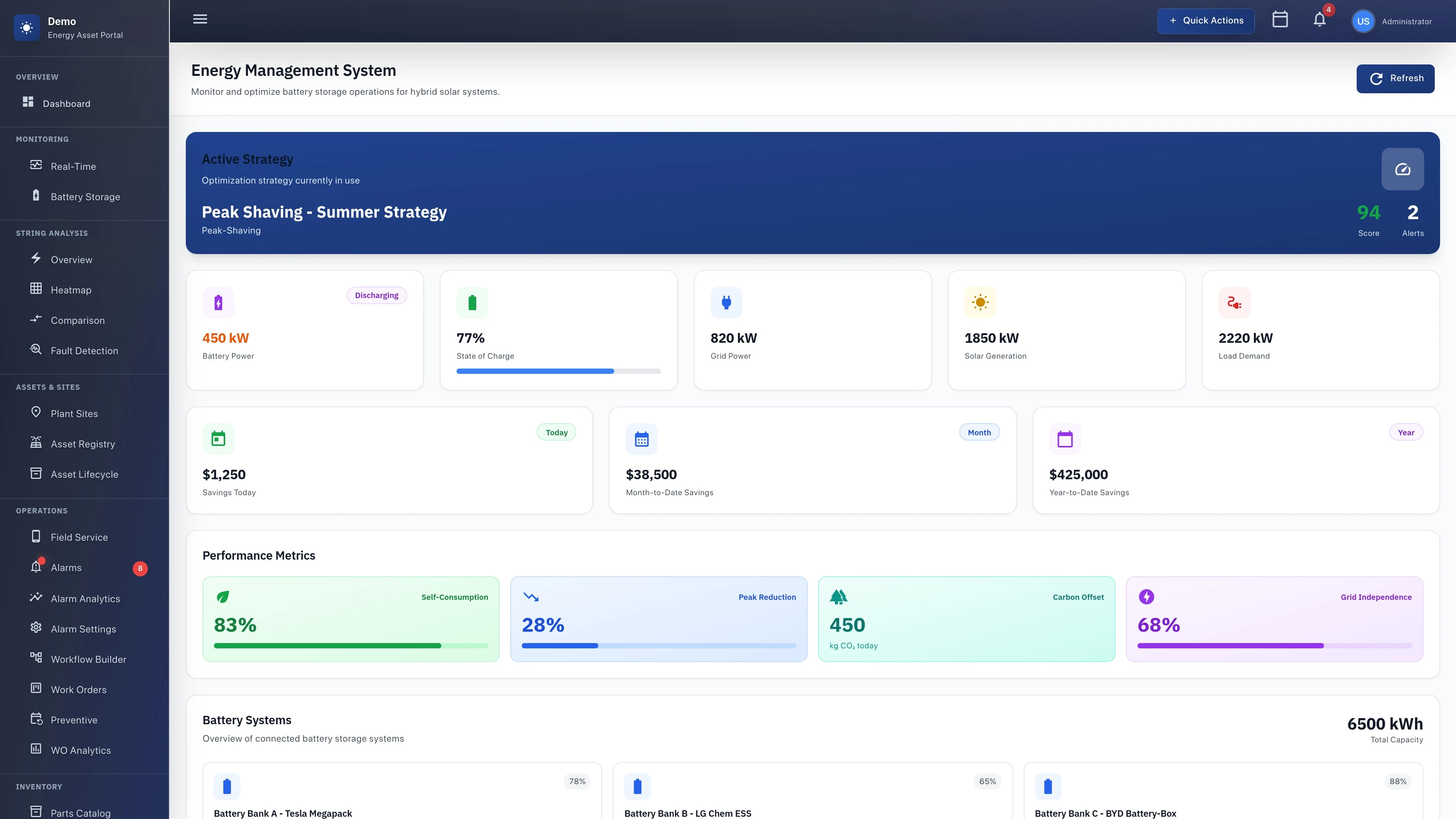Open Fault Detection analysis
1456x819 pixels.
click(x=84, y=350)
